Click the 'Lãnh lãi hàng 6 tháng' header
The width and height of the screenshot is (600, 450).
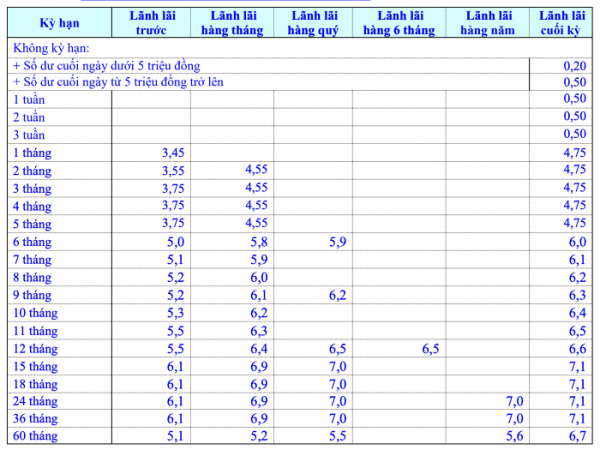[x=399, y=23]
